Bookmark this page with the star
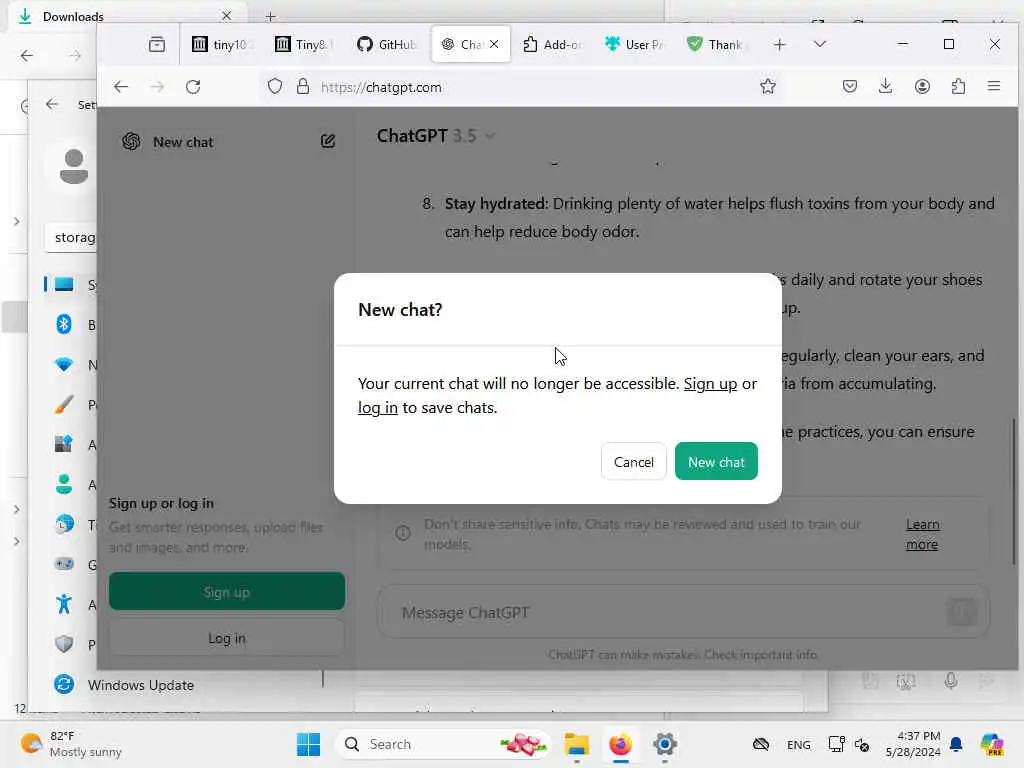The height and width of the screenshot is (768, 1024). pos(768,86)
